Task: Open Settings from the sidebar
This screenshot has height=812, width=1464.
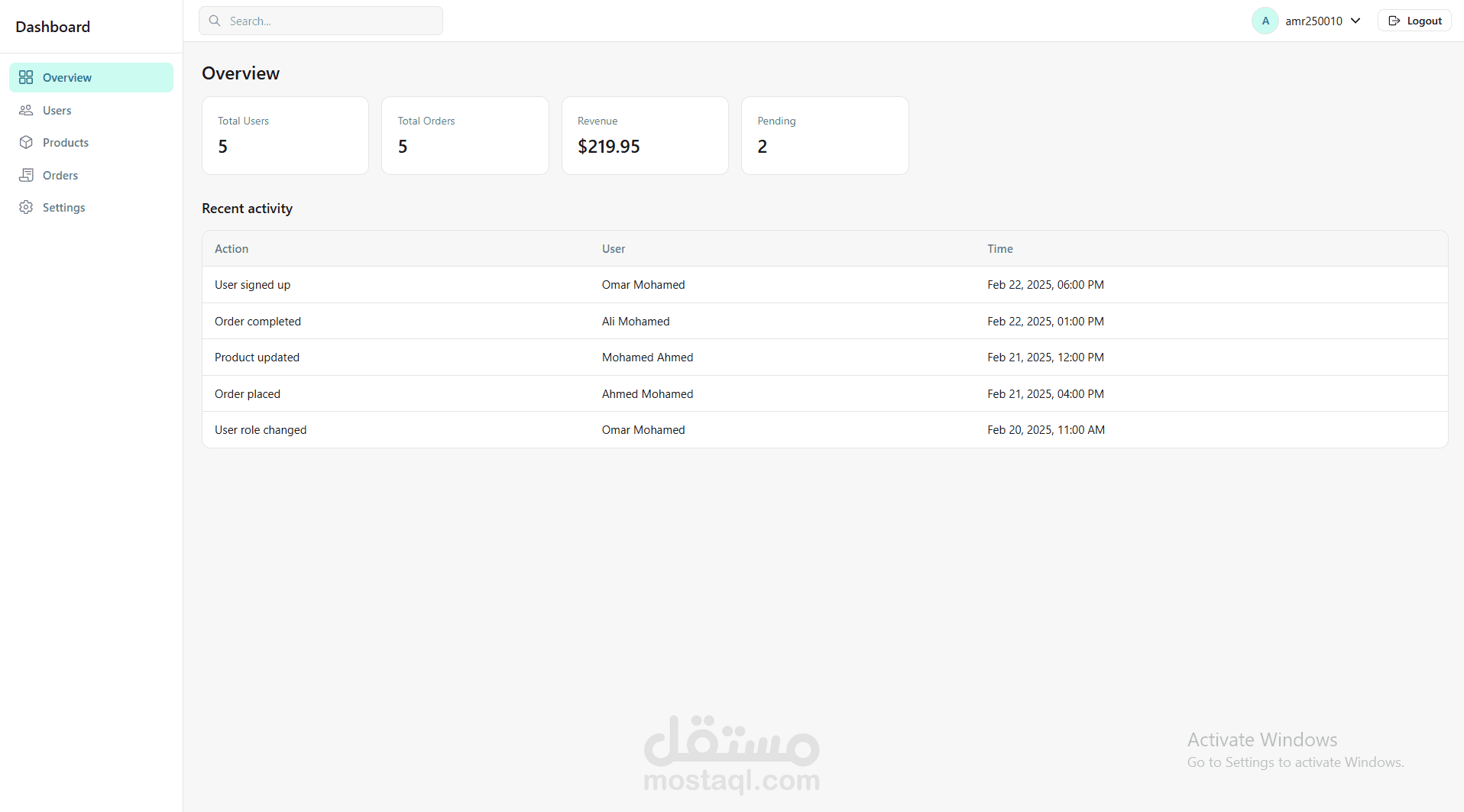Action: [91, 207]
